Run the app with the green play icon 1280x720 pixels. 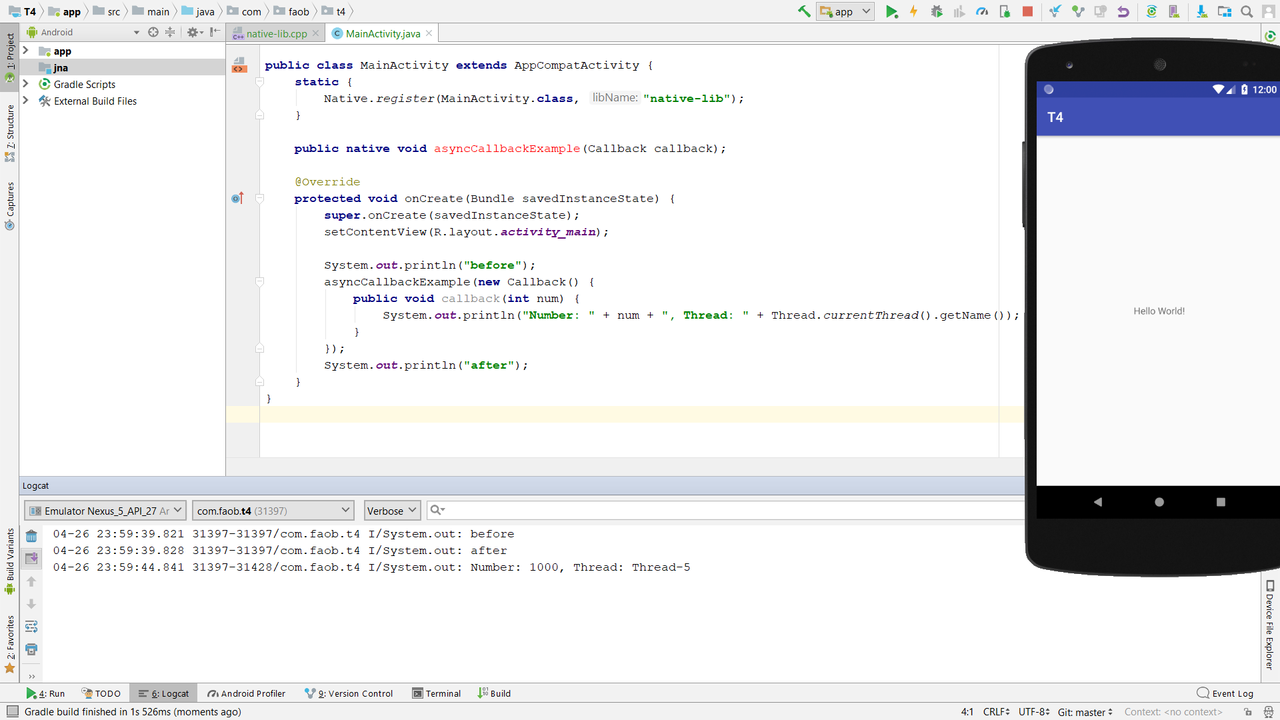pos(891,12)
